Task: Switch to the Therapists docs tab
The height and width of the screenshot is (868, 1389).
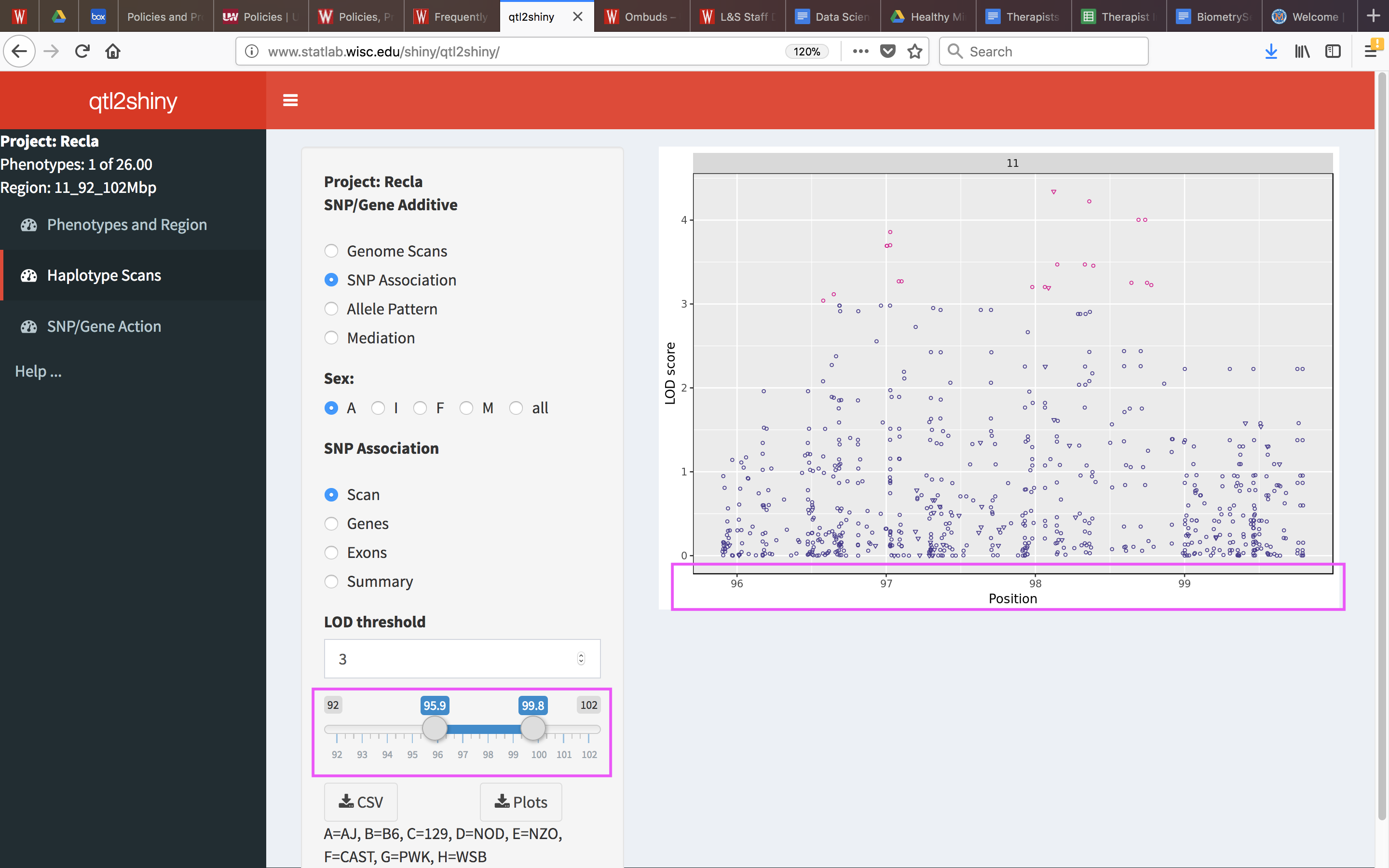Action: (x=1023, y=17)
